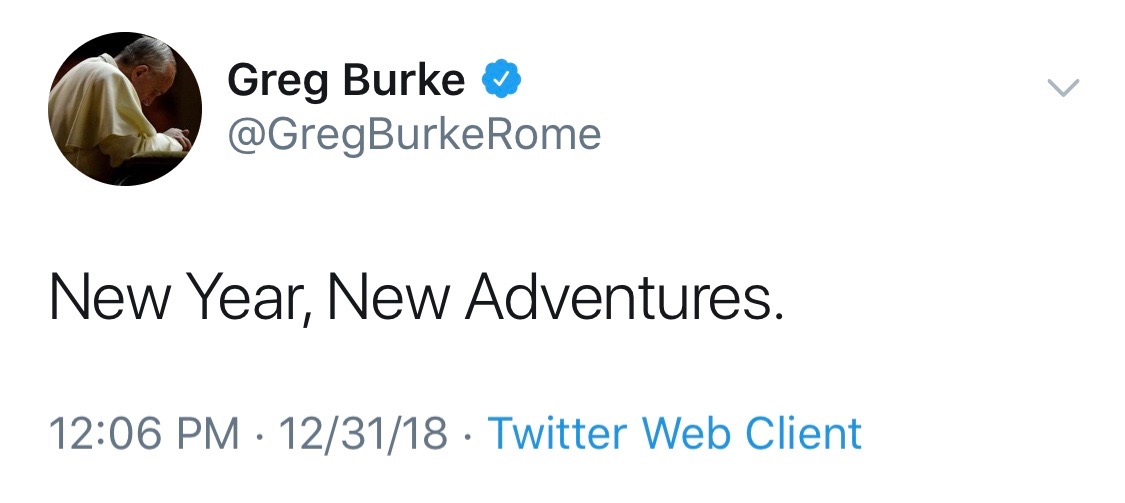Open Greg Burke's profile picture
Screen dimensions: 1125x503
pos(125,108)
